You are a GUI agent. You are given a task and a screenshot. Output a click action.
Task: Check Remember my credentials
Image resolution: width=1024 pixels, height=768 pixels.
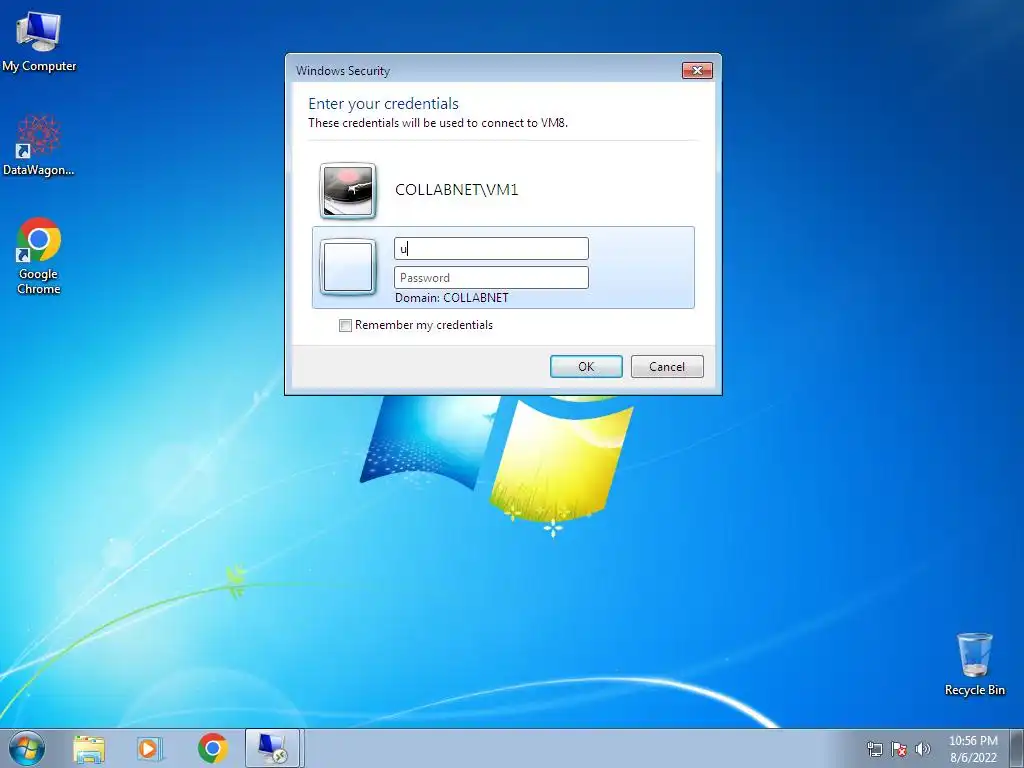(345, 325)
